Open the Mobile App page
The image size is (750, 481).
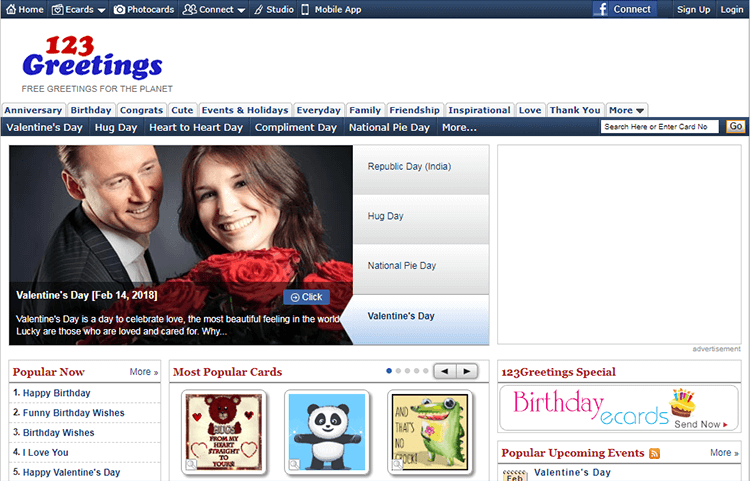click(x=331, y=10)
